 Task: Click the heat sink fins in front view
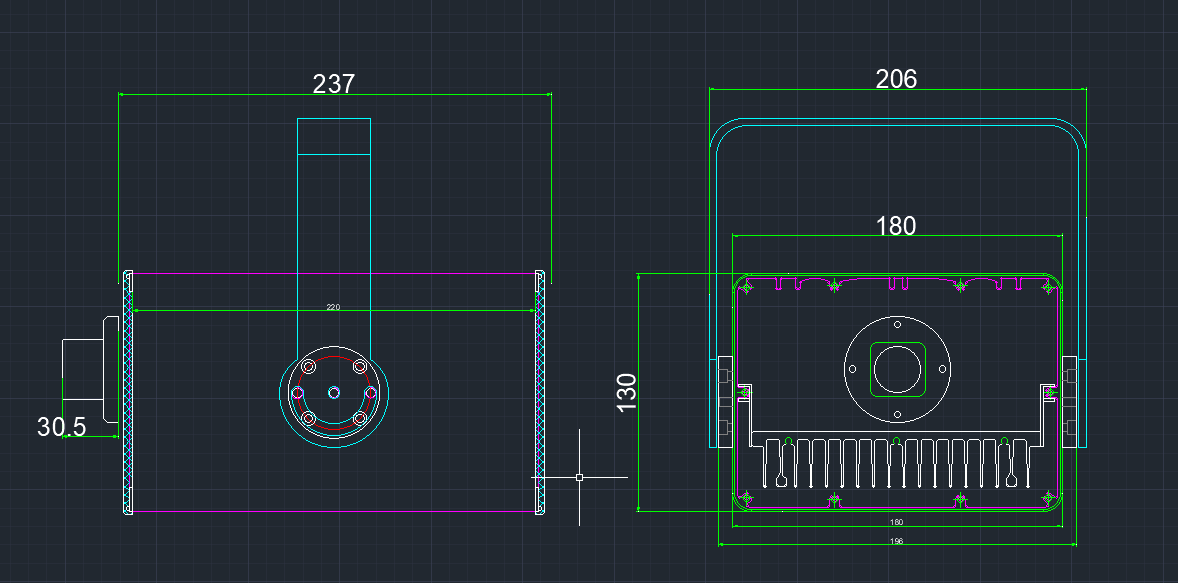click(896, 463)
